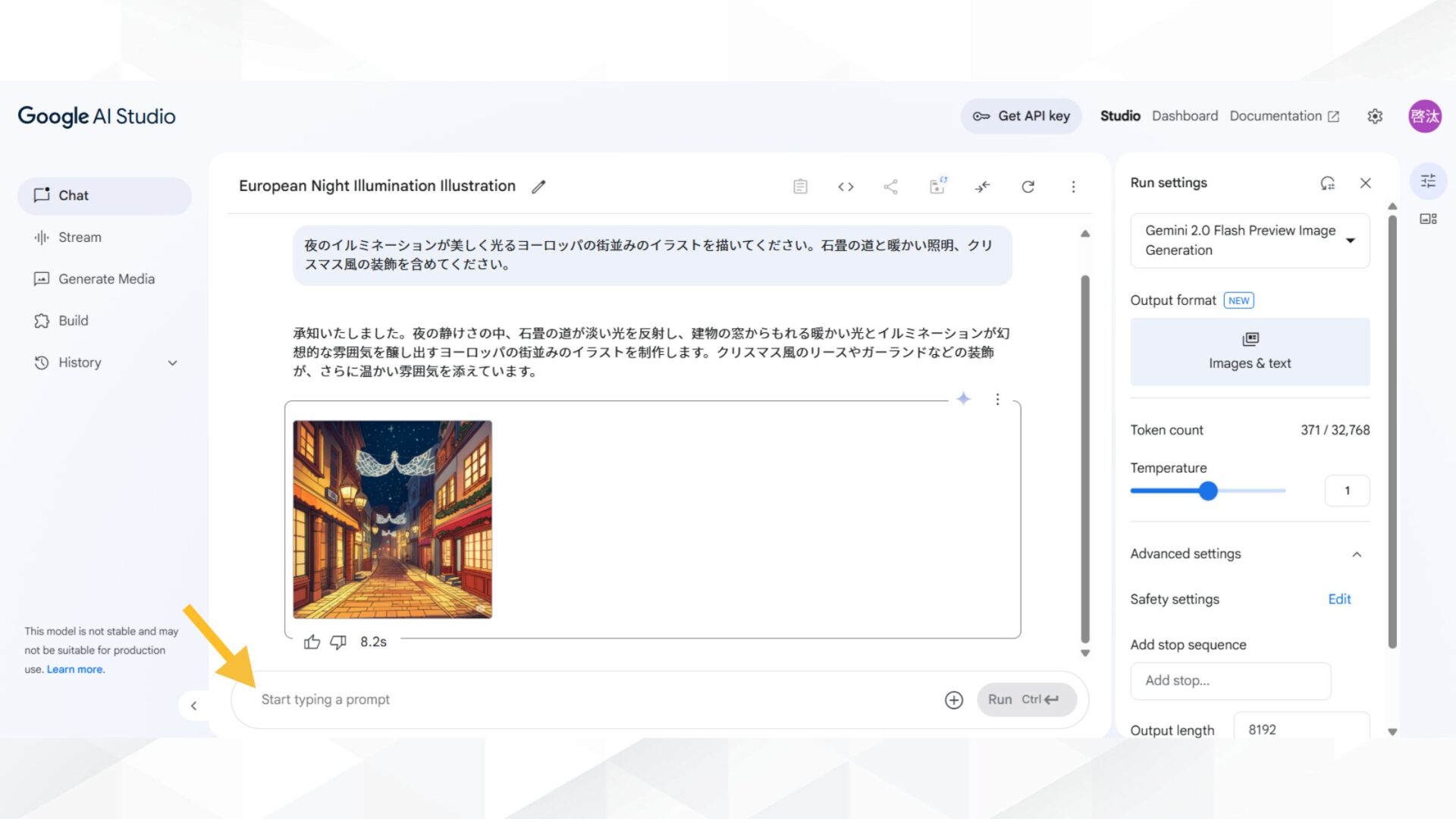Collapse Advanced settings
This screenshot has height=819, width=1456.
tap(1357, 554)
